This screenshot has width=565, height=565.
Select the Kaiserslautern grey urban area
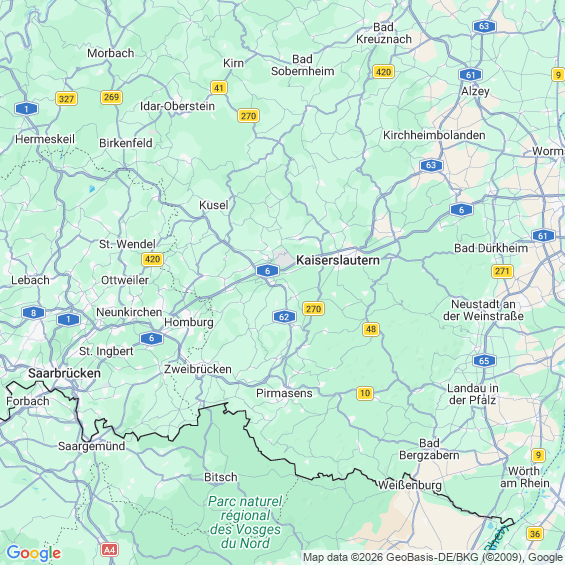[284, 259]
